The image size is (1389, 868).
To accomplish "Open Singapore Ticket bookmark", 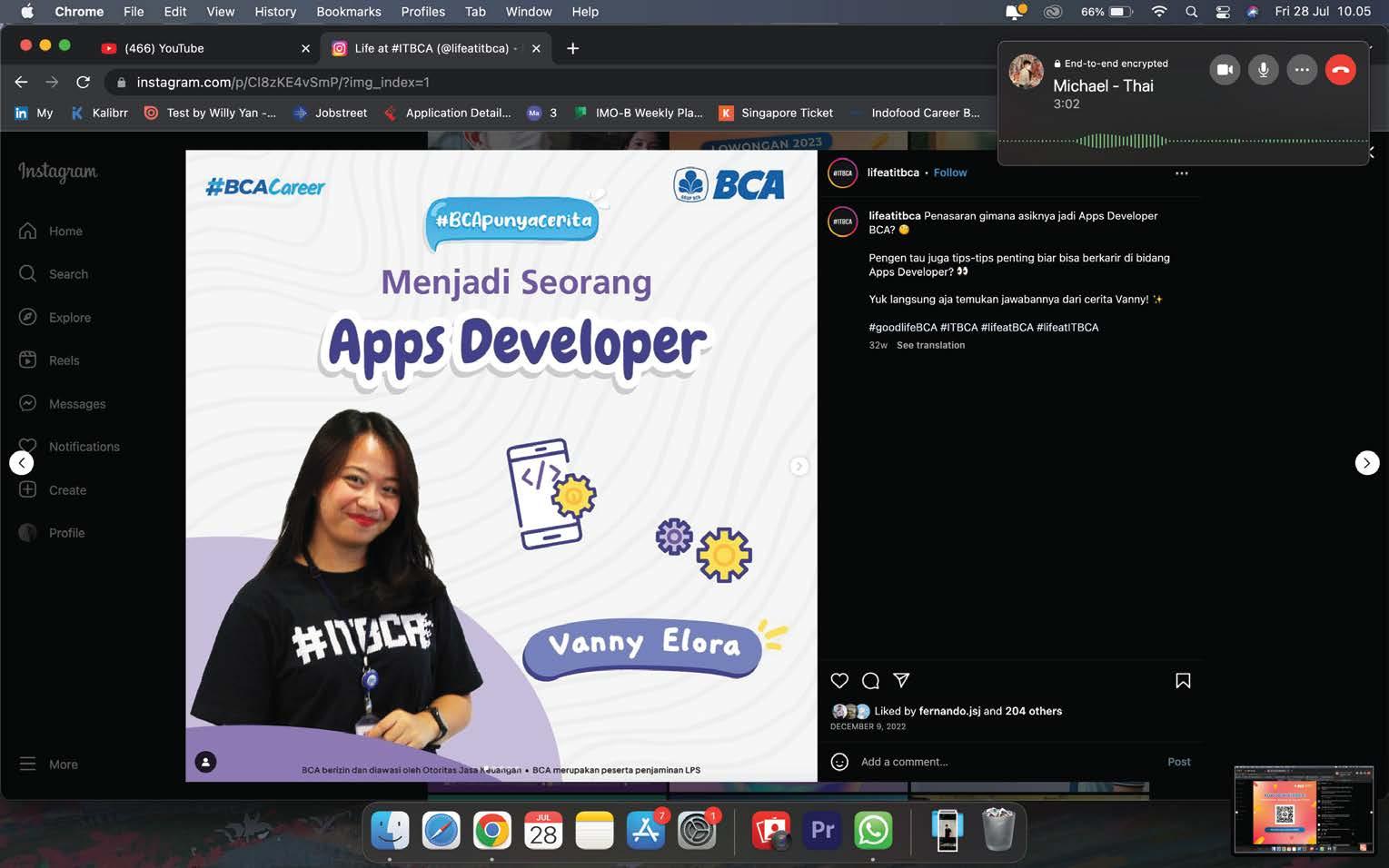I will point(776,113).
